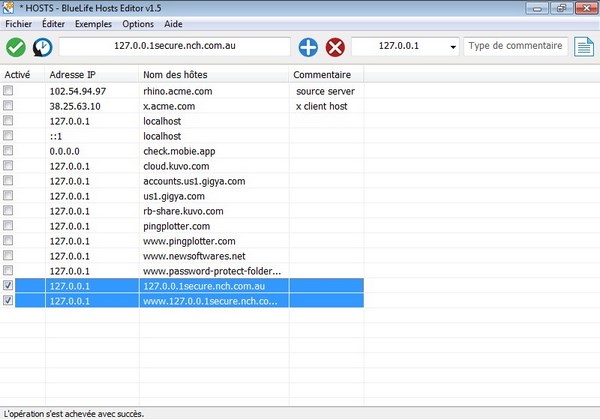This screenshot has height=420, width=600.
Task: Enable checkbox for check.mobie.app
Action: tap(8, 150)
